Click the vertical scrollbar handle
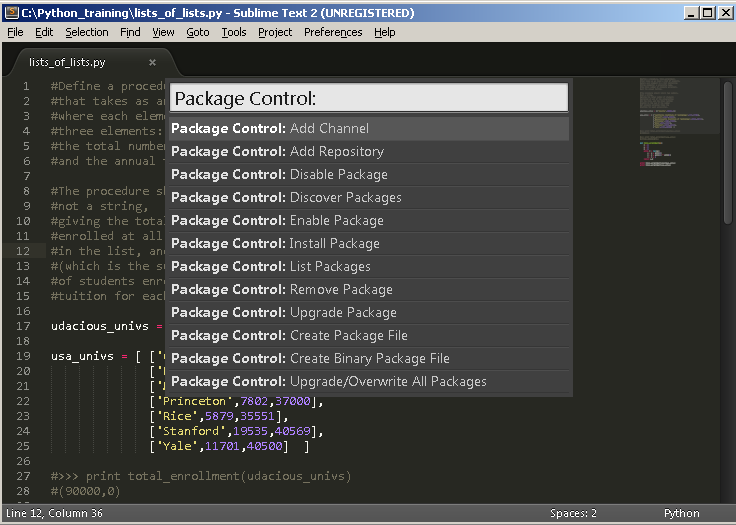Viewport: 736px width, 525px height. 728,153
